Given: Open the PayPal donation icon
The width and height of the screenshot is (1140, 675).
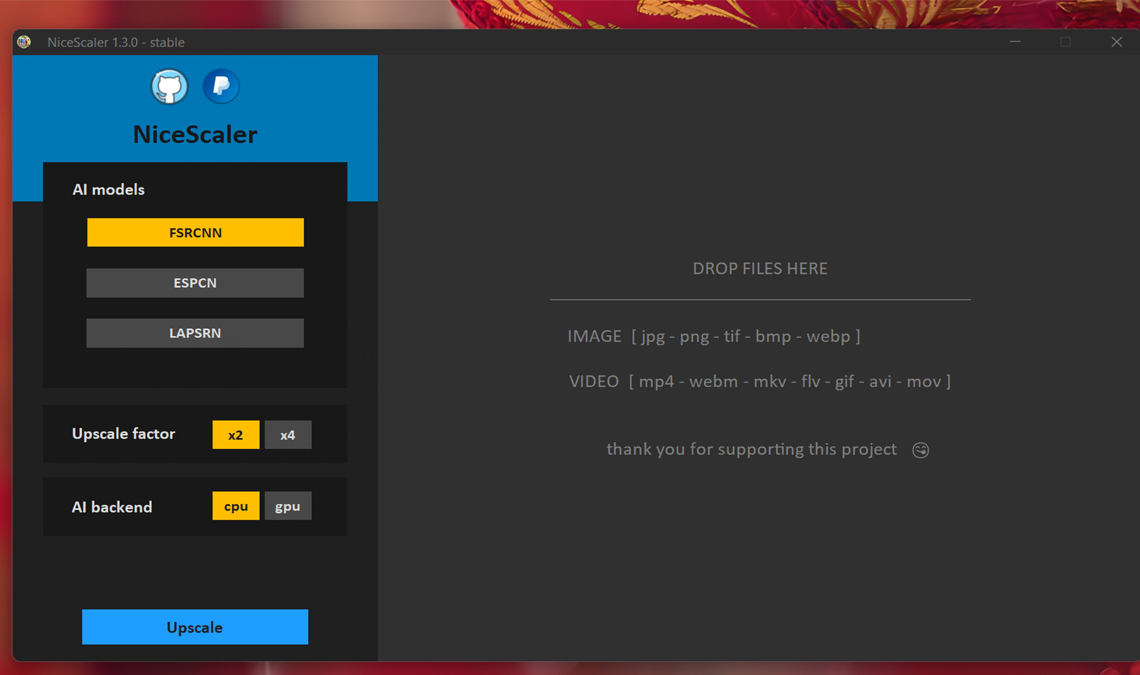Looking at the screenshot, I should tap(221, 87).
